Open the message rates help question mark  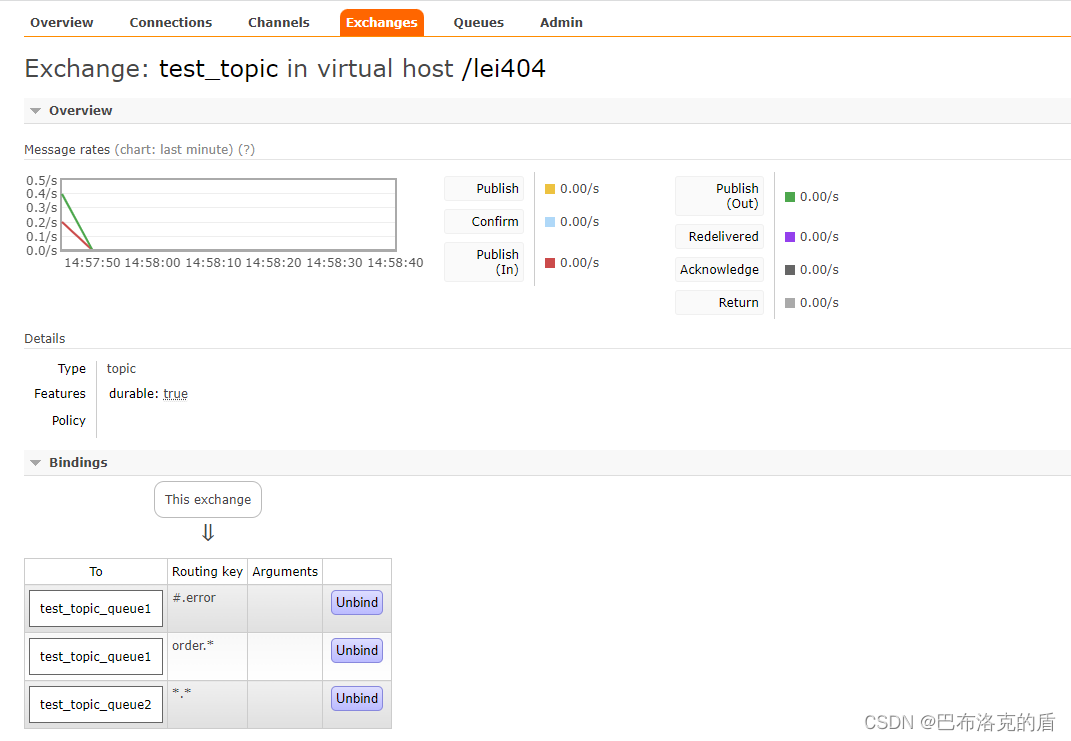pos(246,148)
